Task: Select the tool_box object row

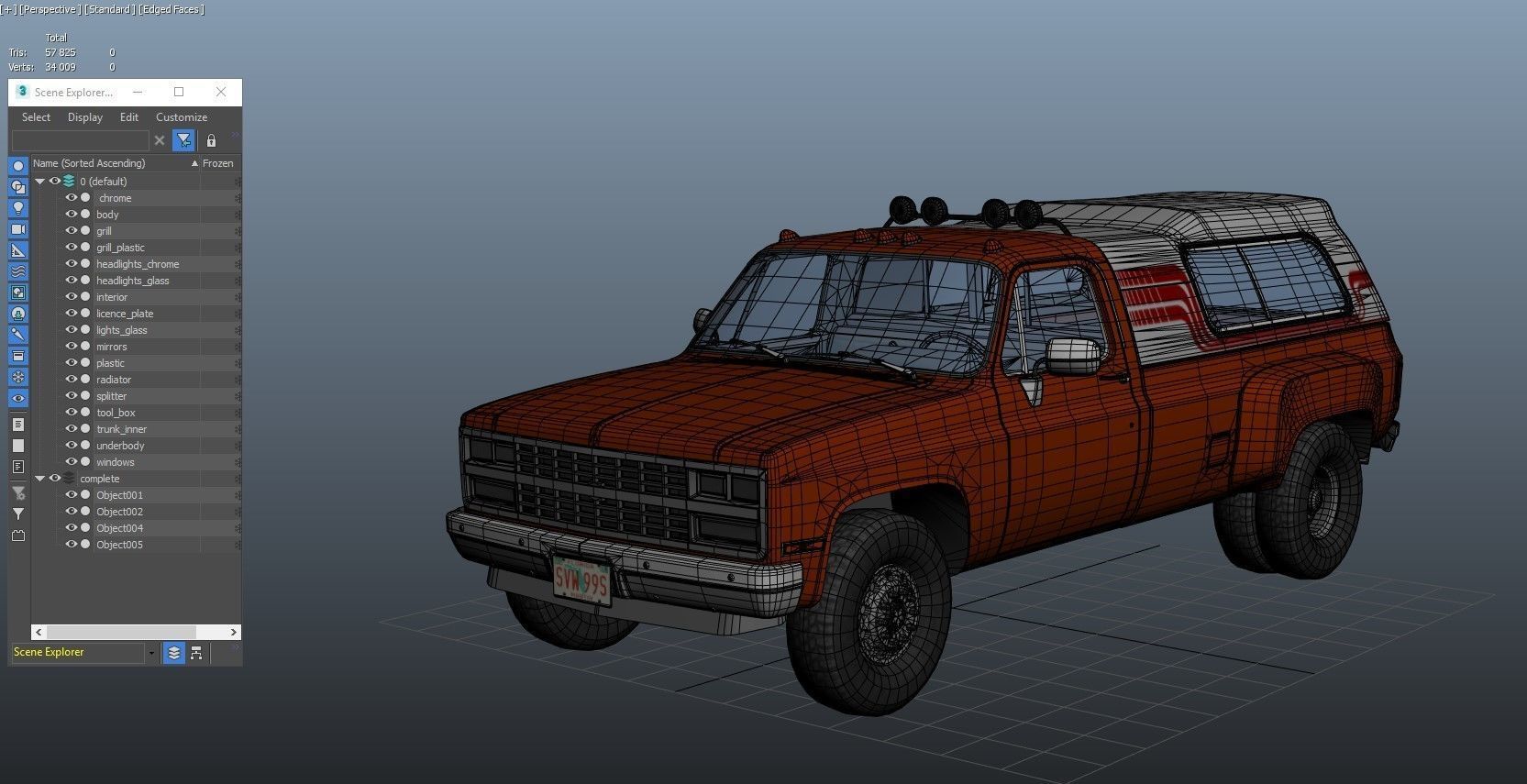Action: click(x=136, y=413)
